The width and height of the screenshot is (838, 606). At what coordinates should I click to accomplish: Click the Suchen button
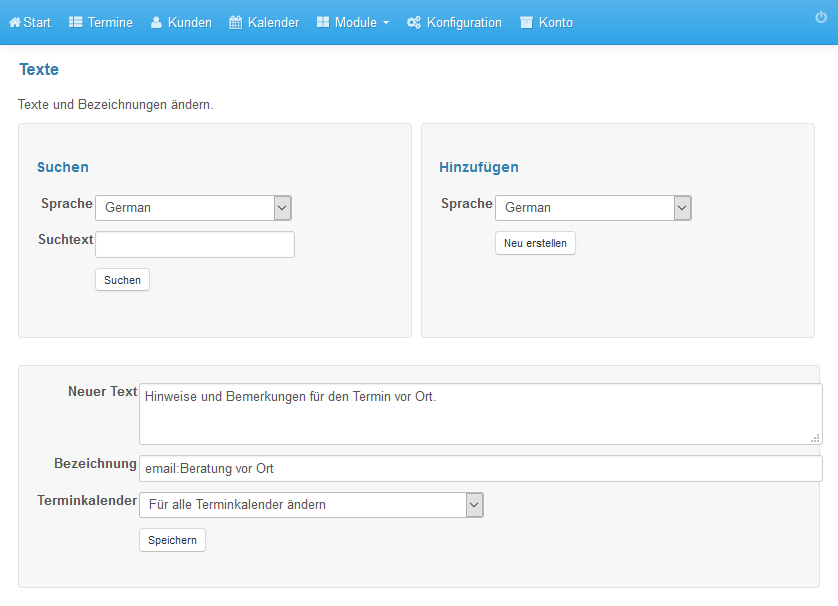point(122,280)
